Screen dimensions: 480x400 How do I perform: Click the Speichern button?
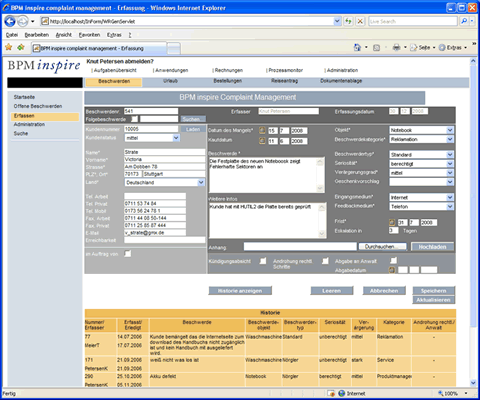click(433, 291)
